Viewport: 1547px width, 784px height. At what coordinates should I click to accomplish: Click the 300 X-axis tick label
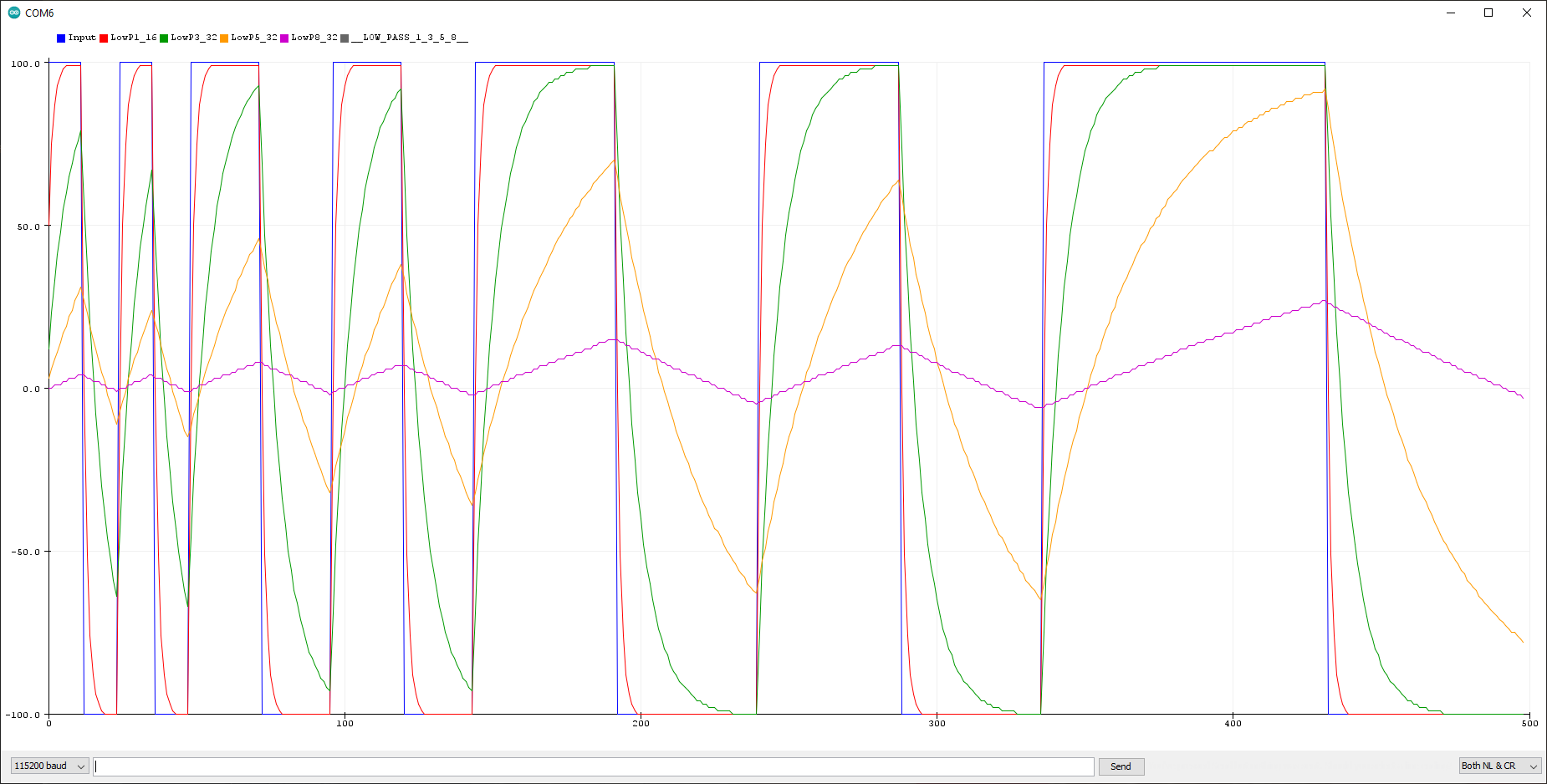pyautogui.click(x=937, y=724)
